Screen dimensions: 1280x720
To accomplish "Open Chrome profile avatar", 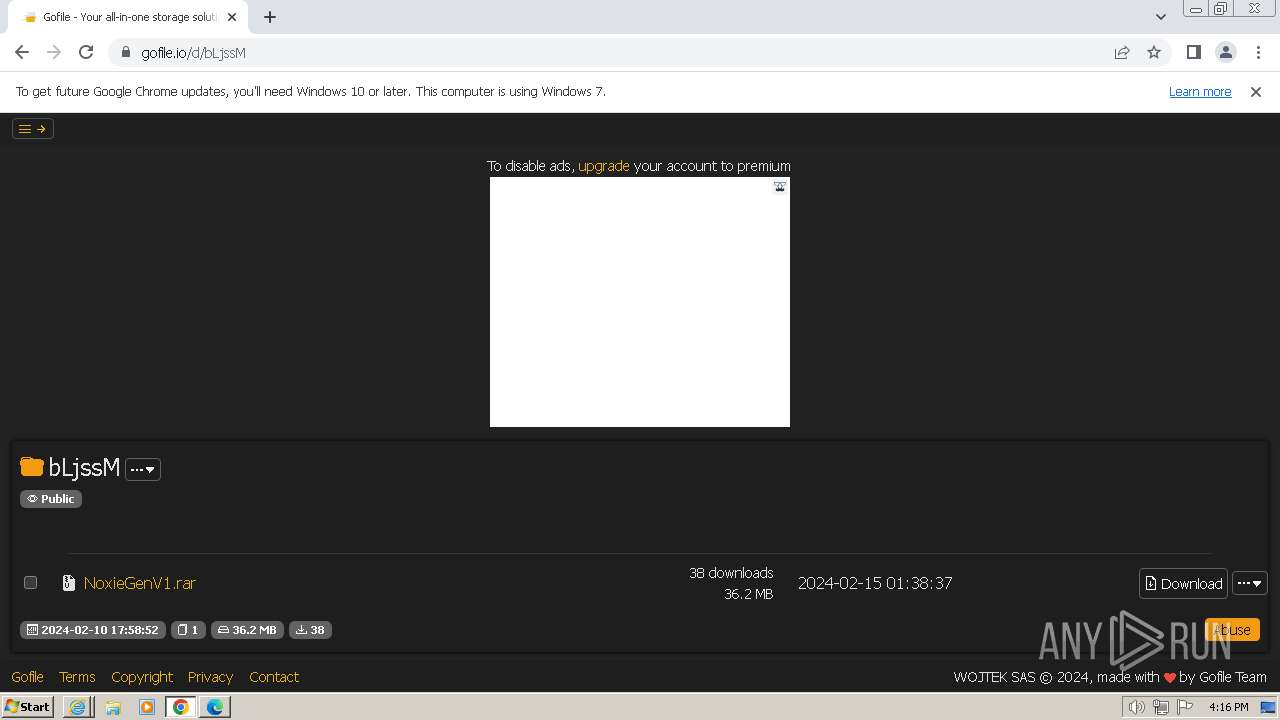I will click(1225, 52).
